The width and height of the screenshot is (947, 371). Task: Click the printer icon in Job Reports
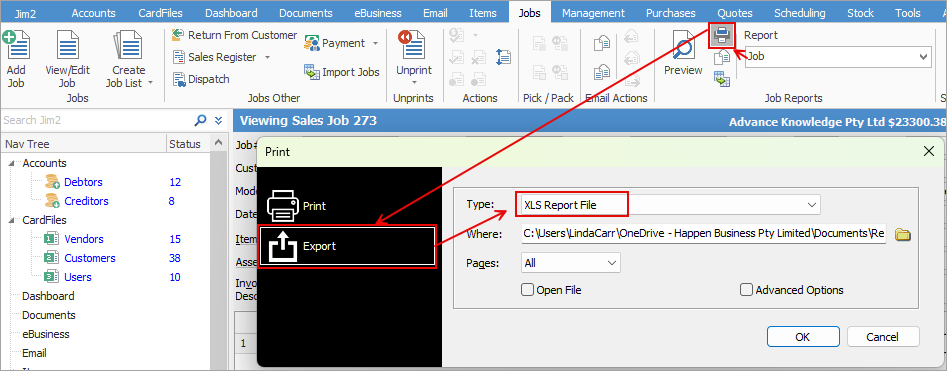coord(722,36)
